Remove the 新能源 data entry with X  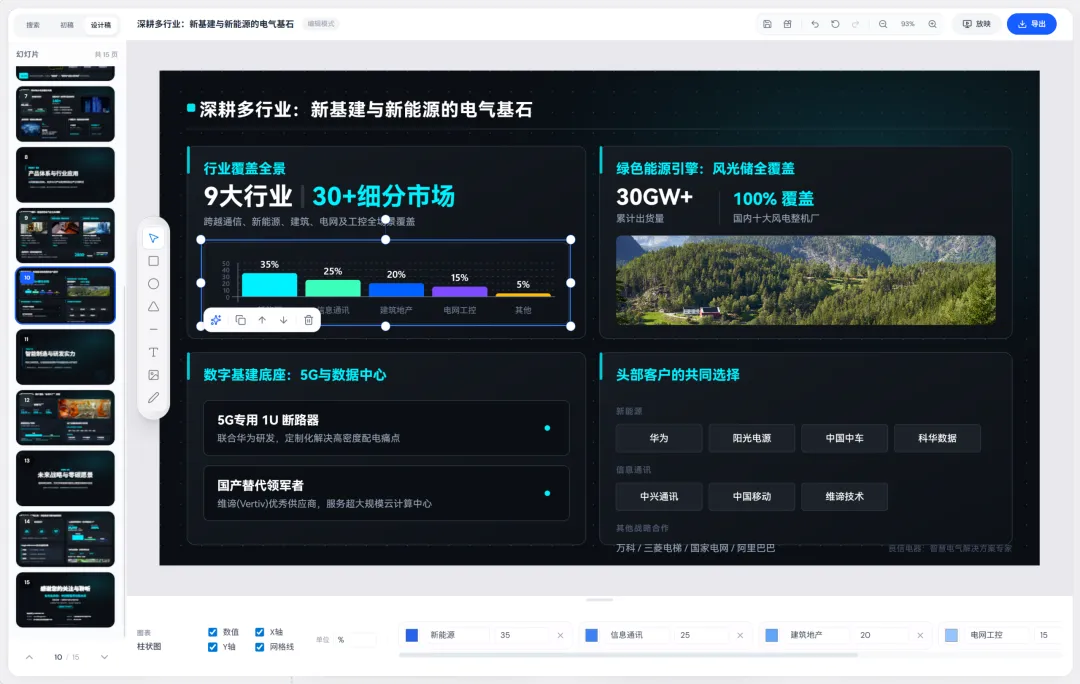561,635
